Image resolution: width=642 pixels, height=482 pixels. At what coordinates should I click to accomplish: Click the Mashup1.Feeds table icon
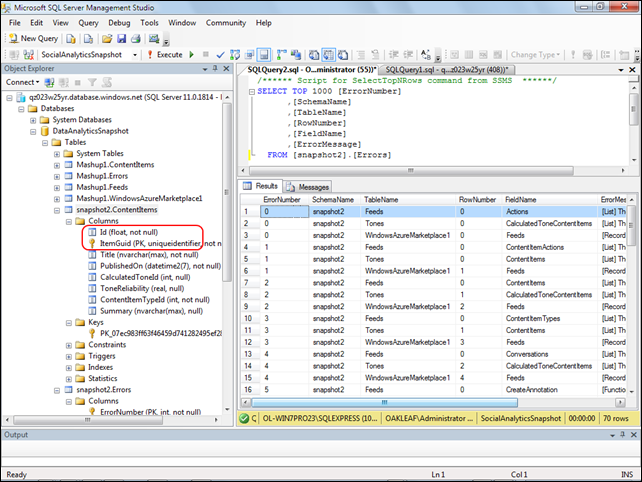click(x=68, y=187)
